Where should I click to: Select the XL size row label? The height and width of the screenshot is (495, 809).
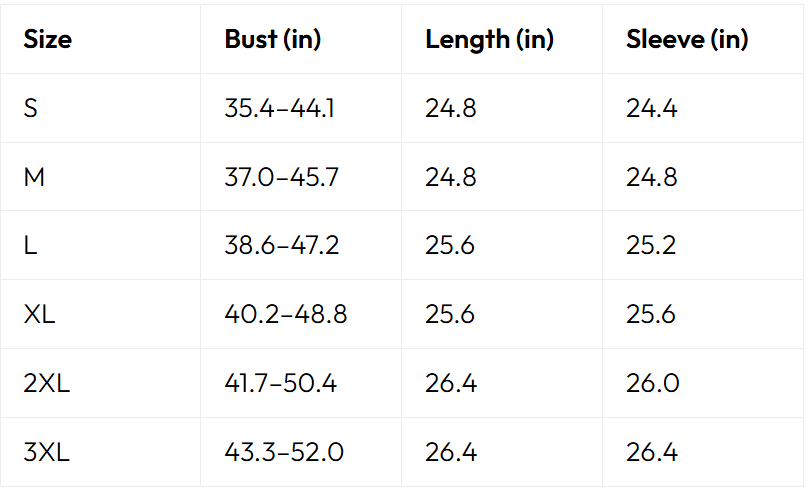pyautogui.click(x=40, y=314)
